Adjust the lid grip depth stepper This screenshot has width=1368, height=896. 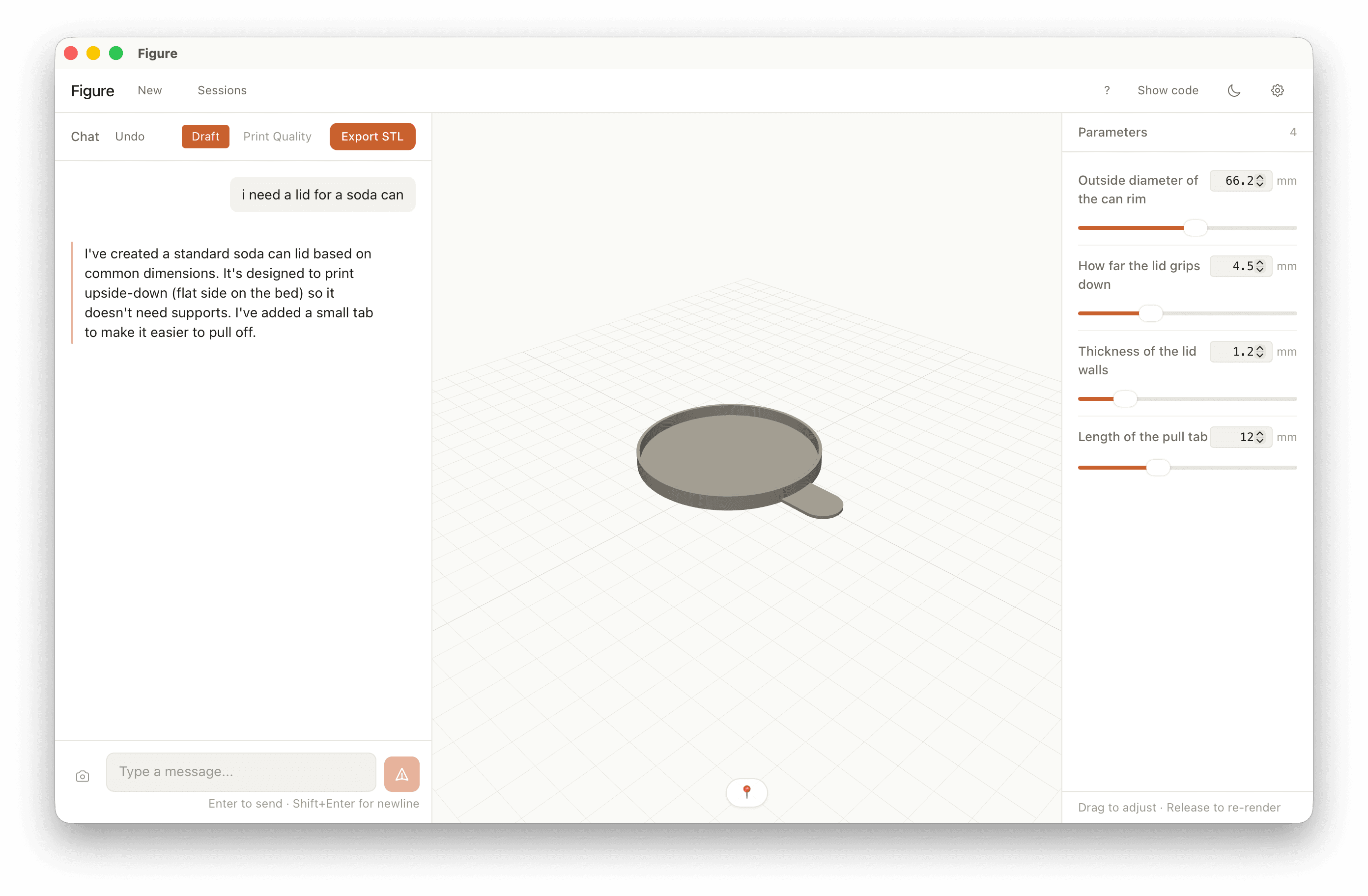(1260, 266)
